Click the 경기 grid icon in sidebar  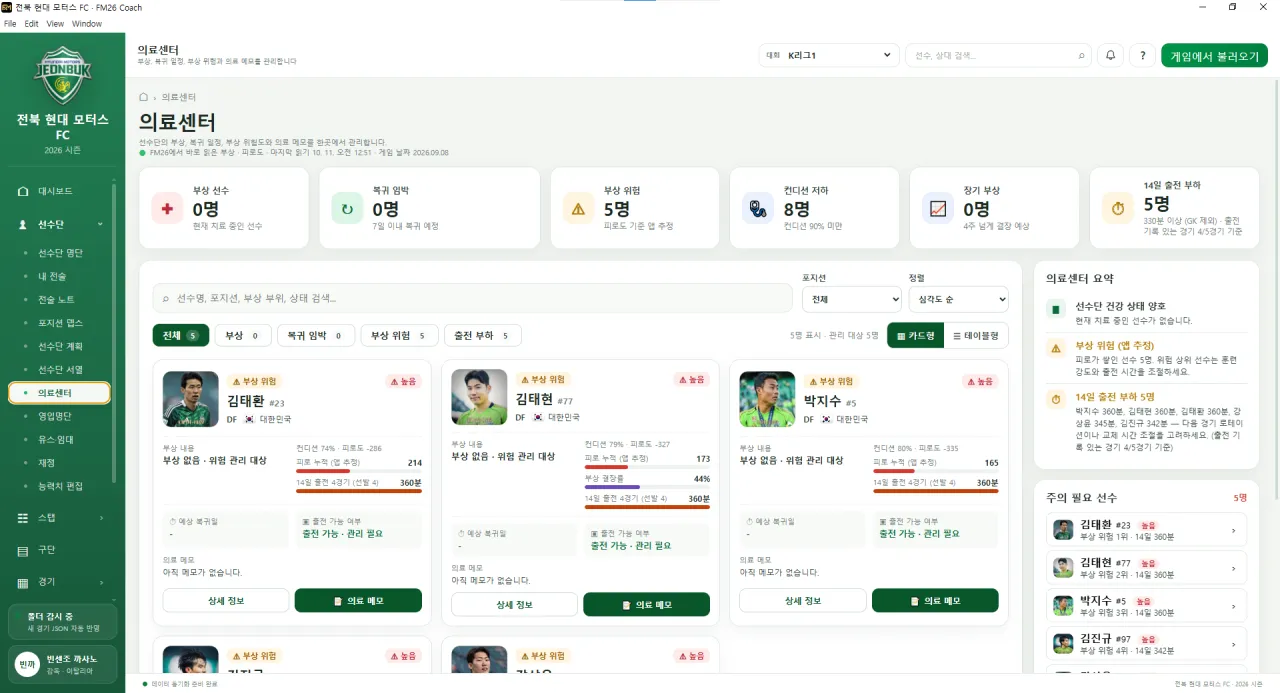(23, 582)
